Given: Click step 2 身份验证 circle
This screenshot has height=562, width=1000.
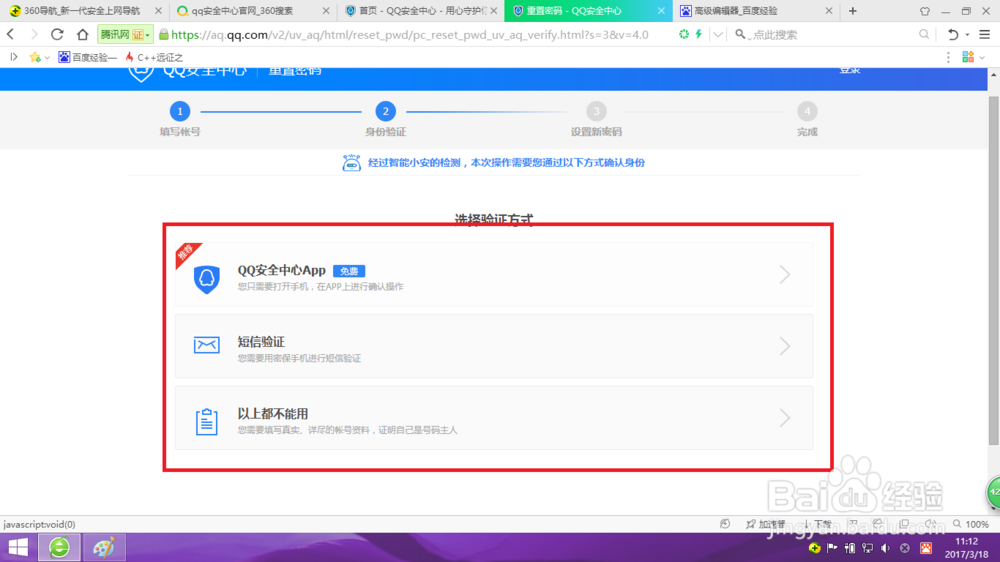Looking at the screenshot, I should [x=385, y=112].
